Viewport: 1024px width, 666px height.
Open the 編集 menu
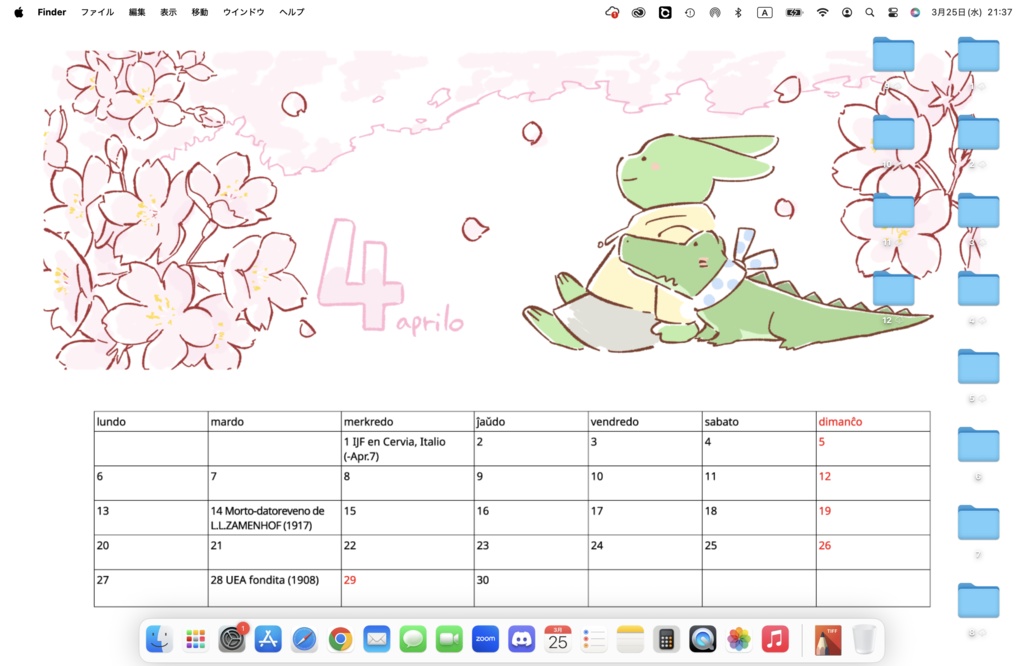click(x=137, y=12)
